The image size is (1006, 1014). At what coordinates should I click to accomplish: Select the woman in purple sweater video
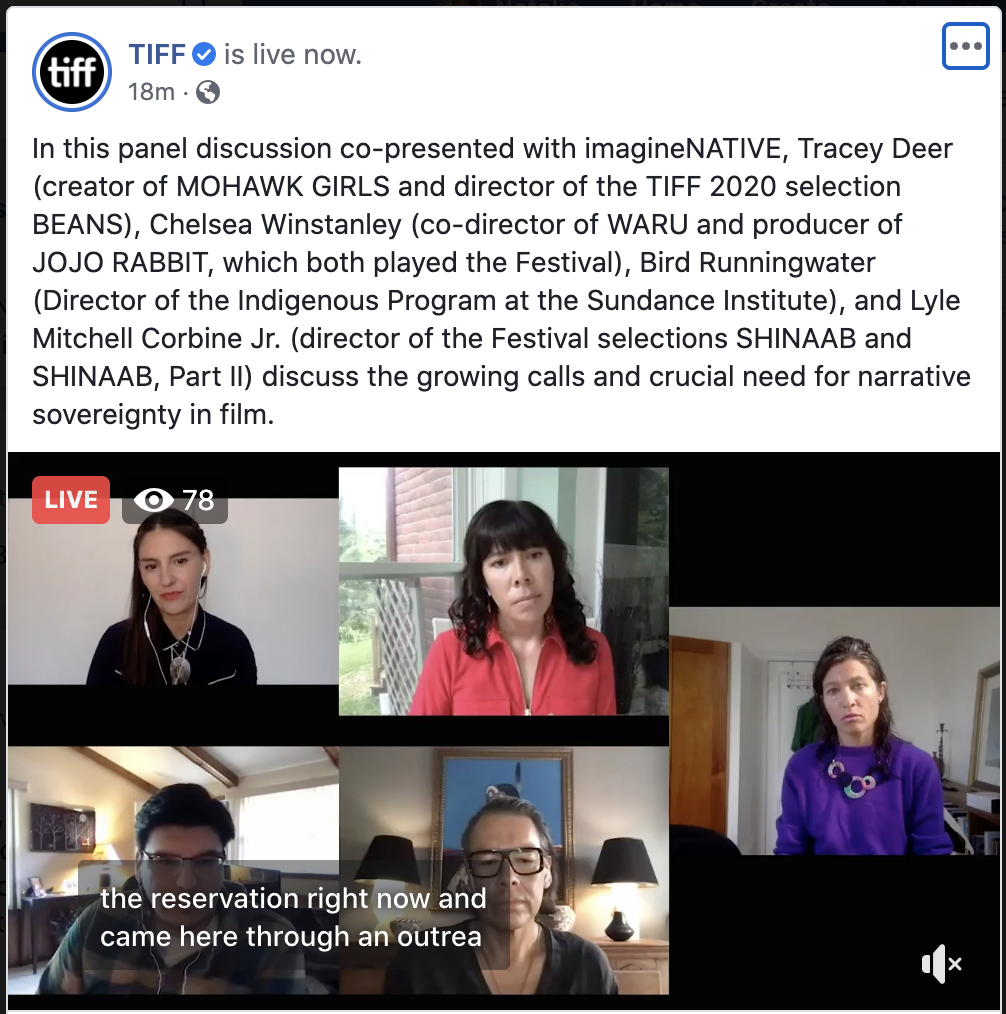tap(834, 731)
